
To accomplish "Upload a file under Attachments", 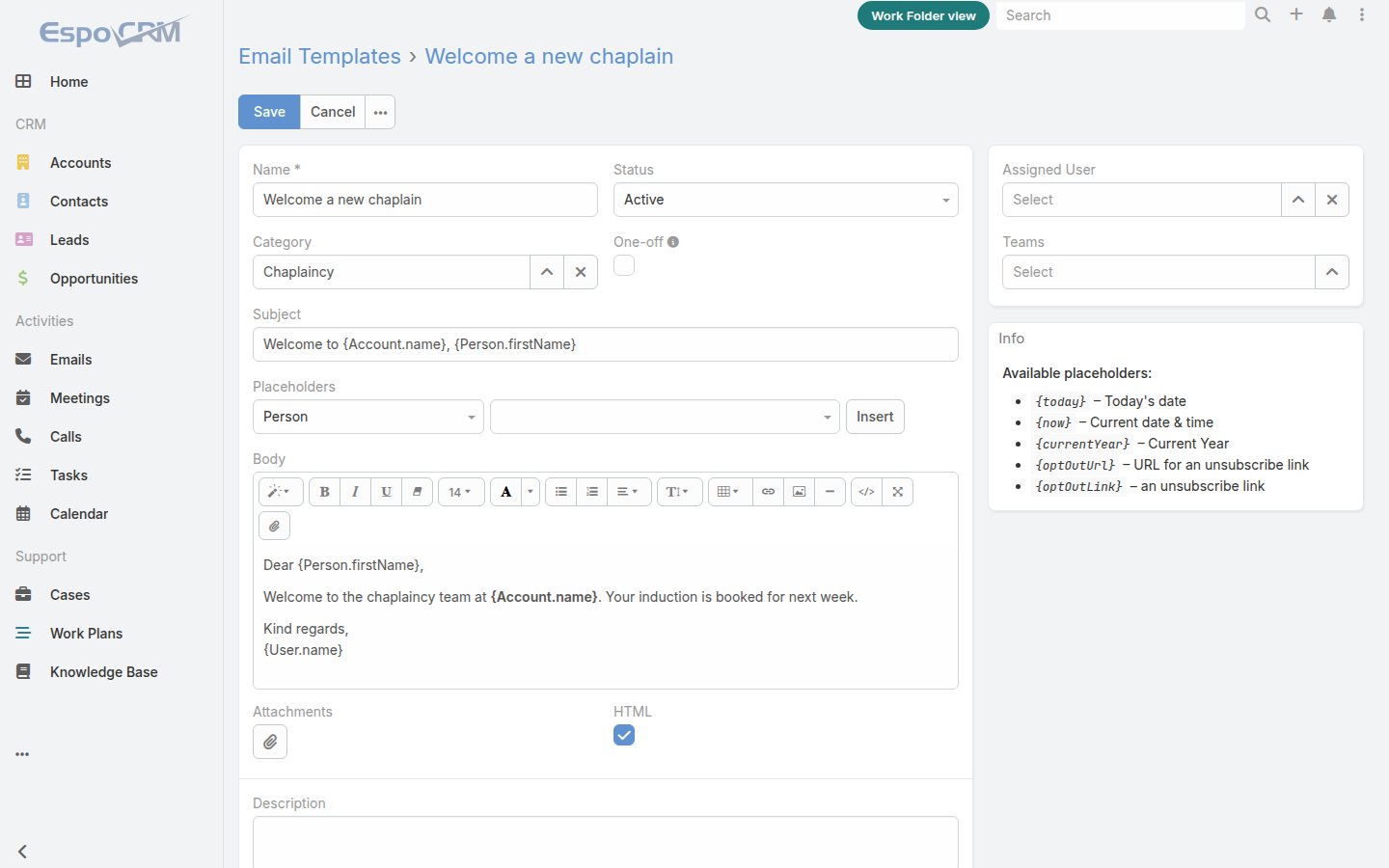I will click(270, 742).
